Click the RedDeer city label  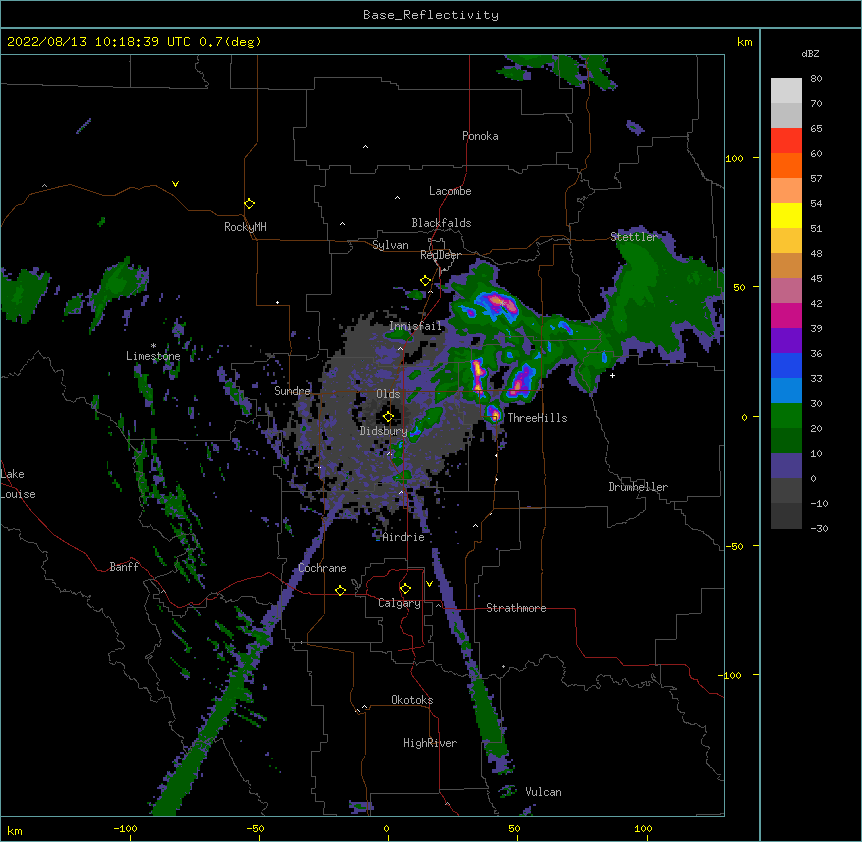(x=440, y=255)
